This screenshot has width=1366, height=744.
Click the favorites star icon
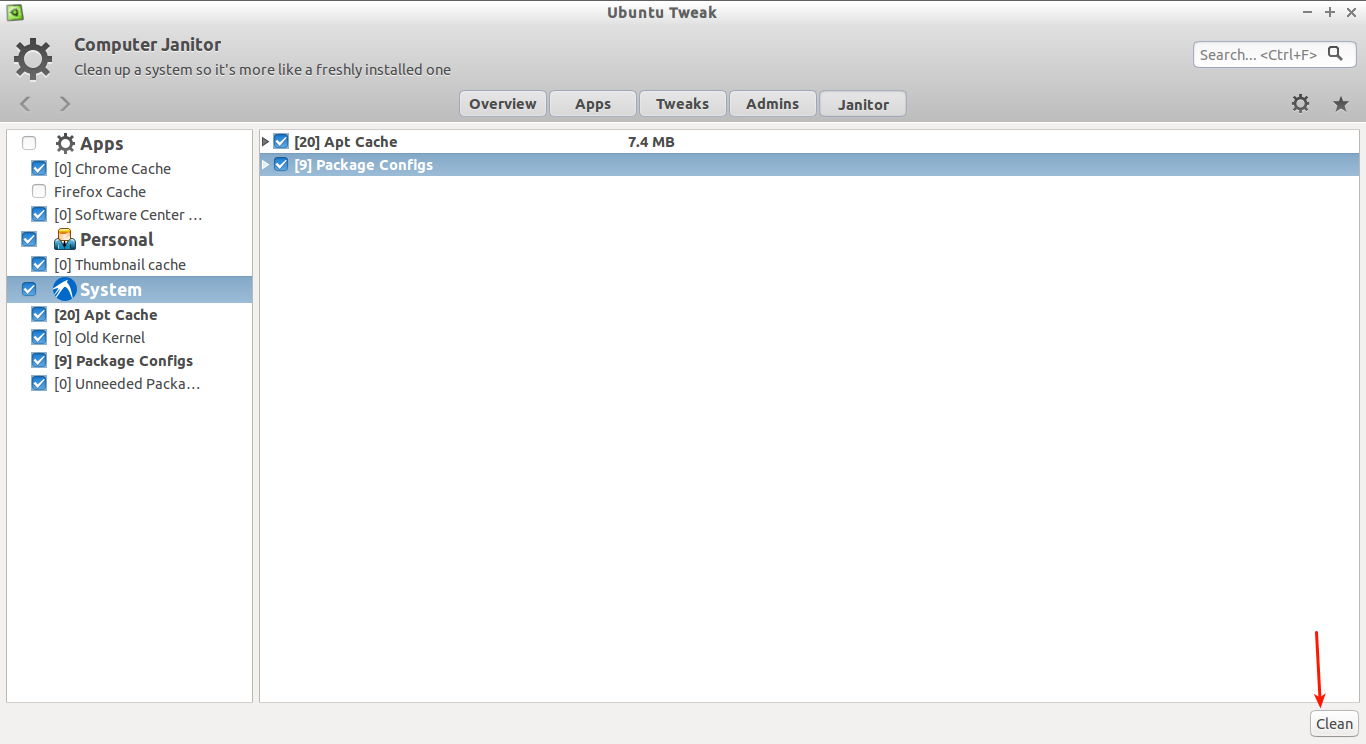pyautogui.click(x=1341, y=104)
